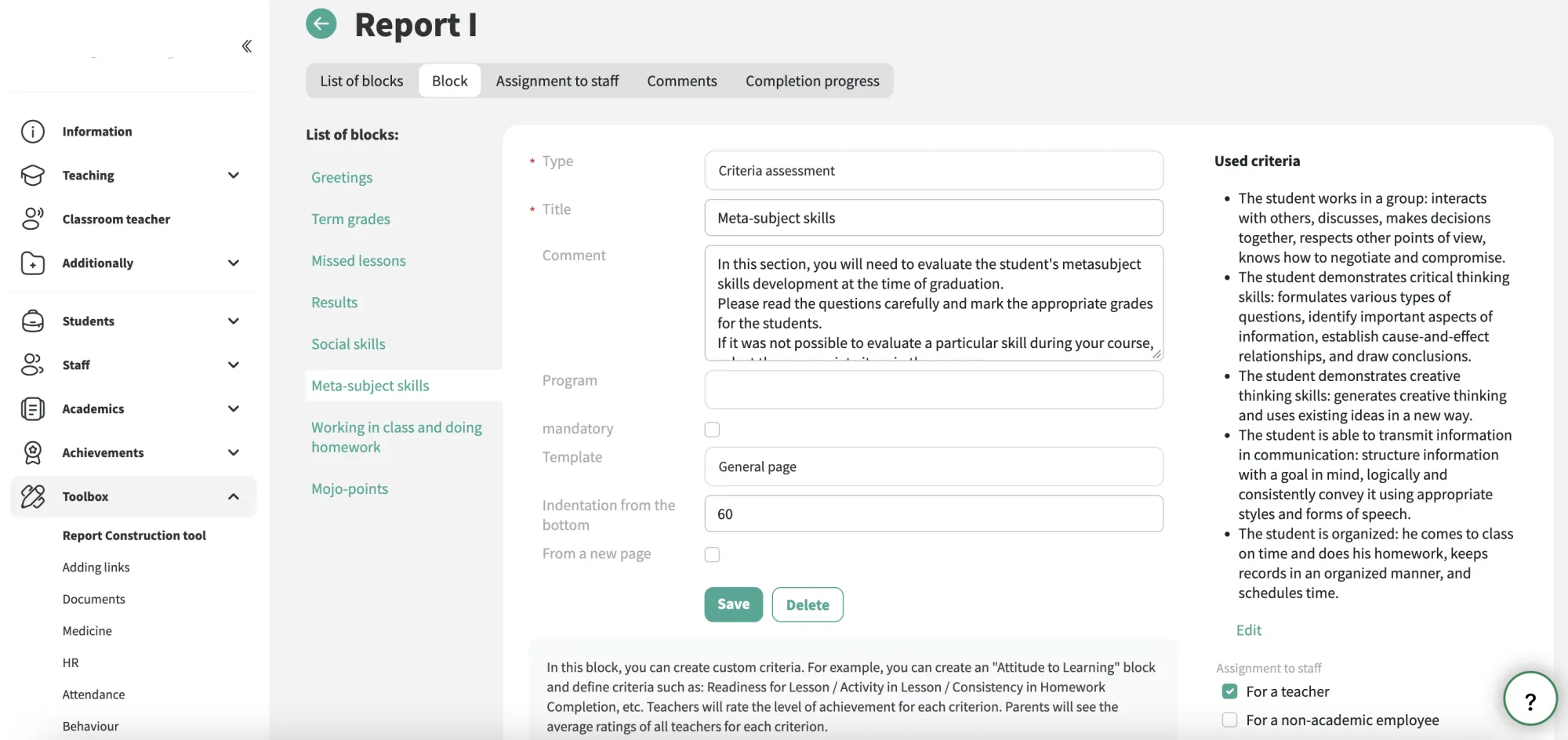
Task: Click the Save button
Action: (733, 604)
